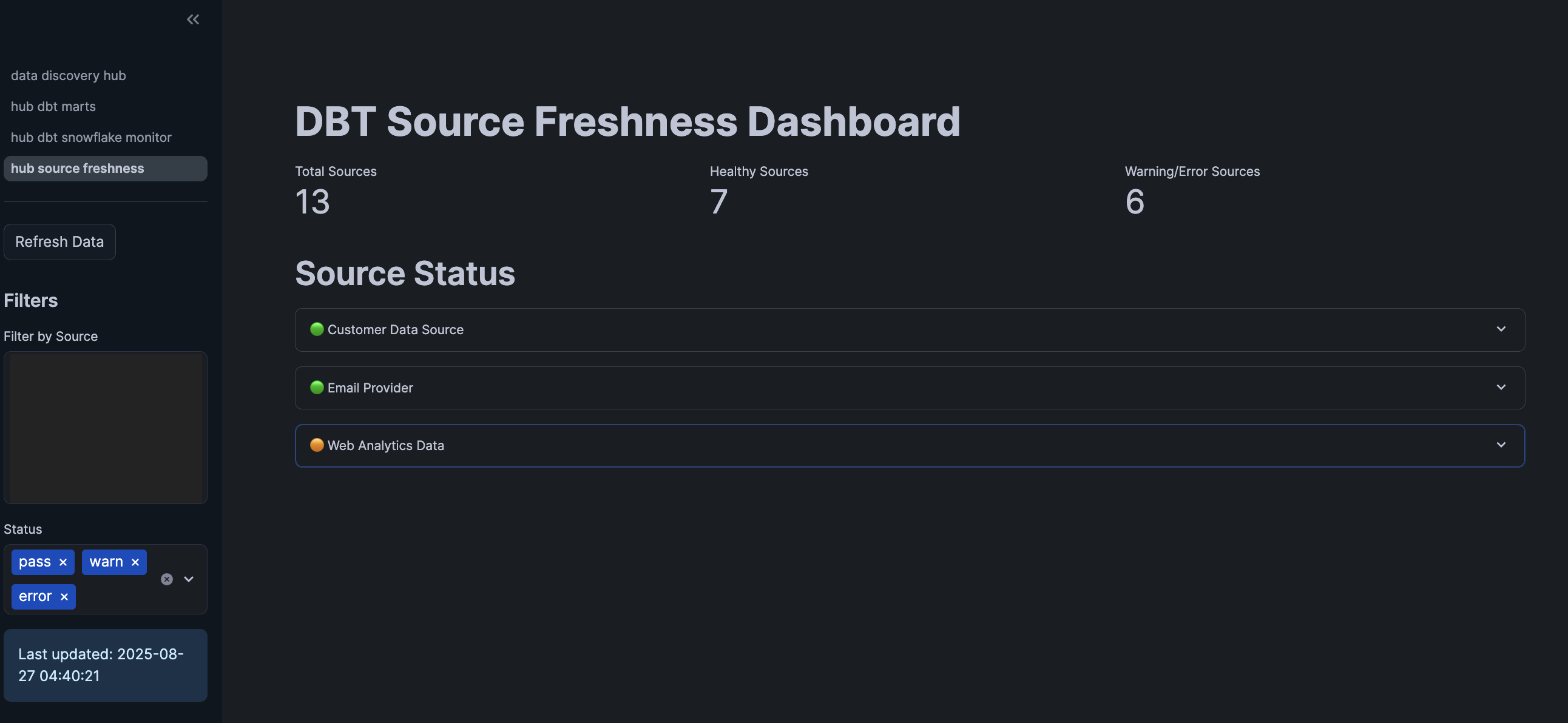The width and height of the screenshot is (1568, 723).
Task: Expand the Email Provider panel
Action: point(1501,387)
